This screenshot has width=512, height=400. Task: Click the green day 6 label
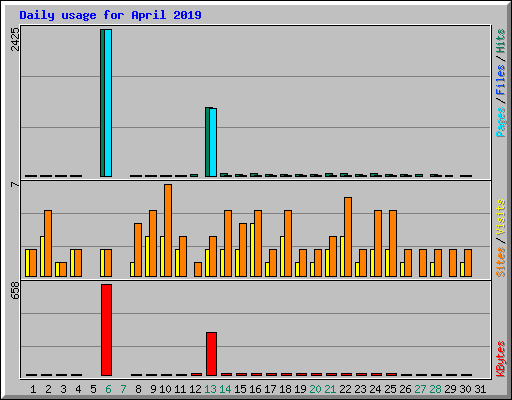[x=108, y=389]
